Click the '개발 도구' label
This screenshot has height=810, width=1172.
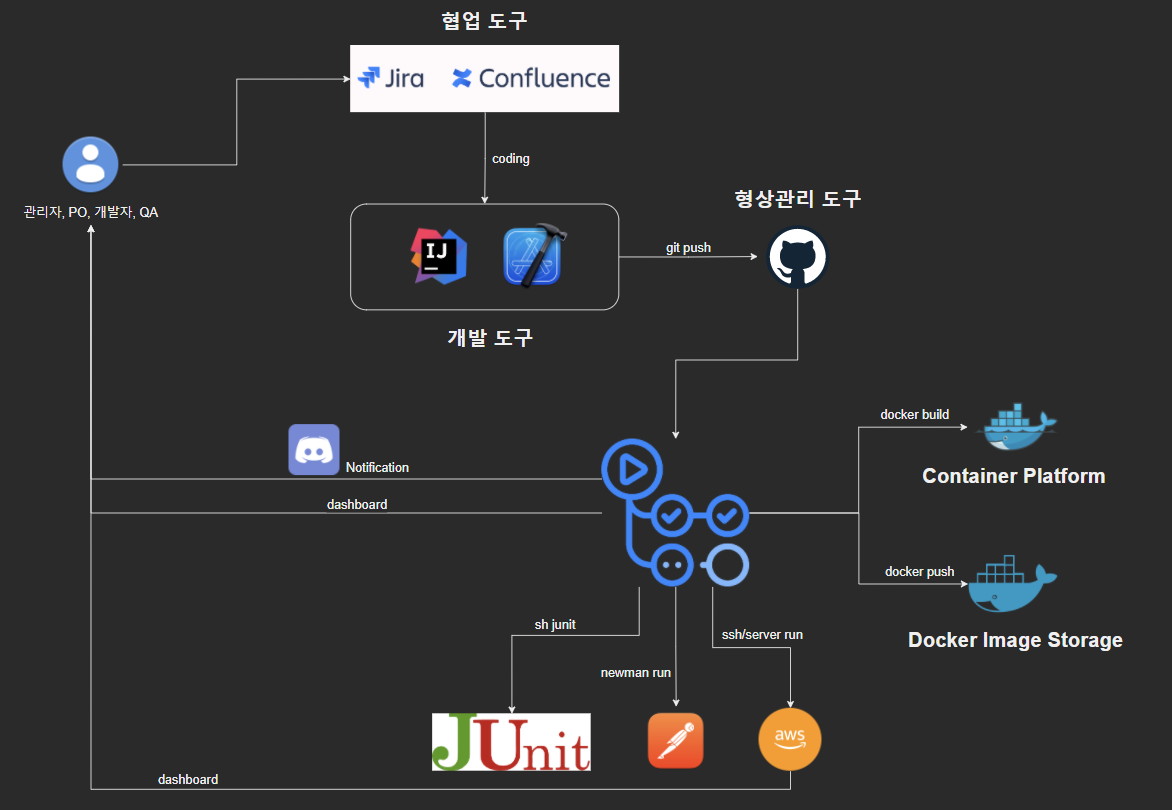tap(490, 338)
